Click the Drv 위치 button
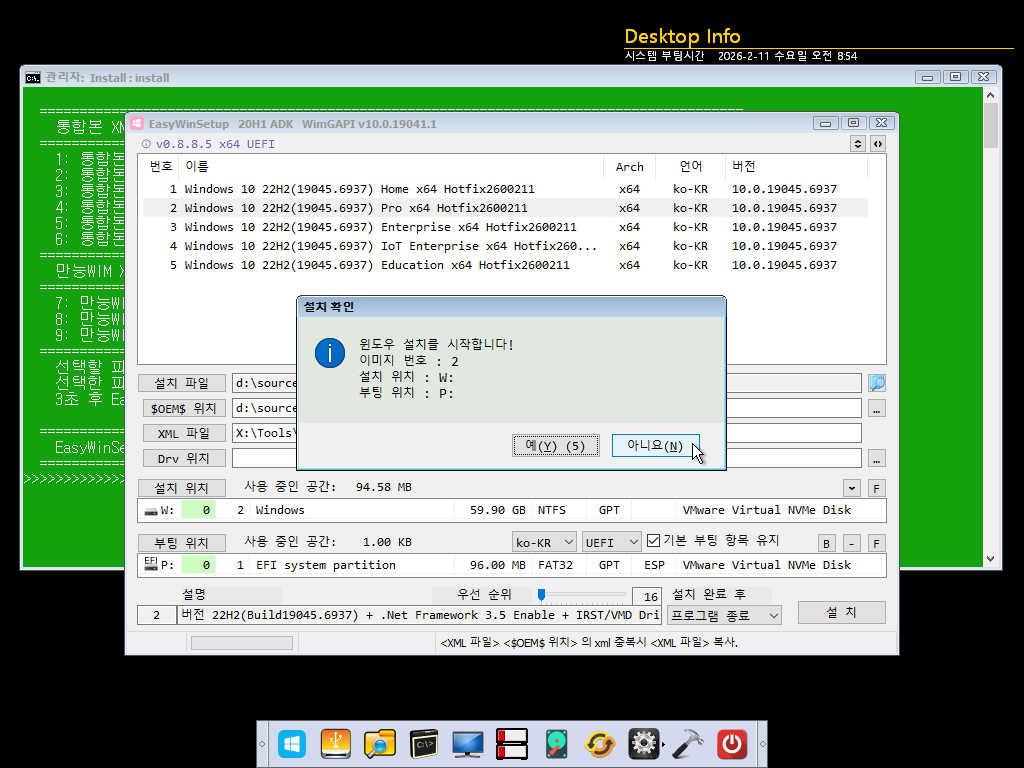The height and width of the screenshot is (768, 1024). 184,458
